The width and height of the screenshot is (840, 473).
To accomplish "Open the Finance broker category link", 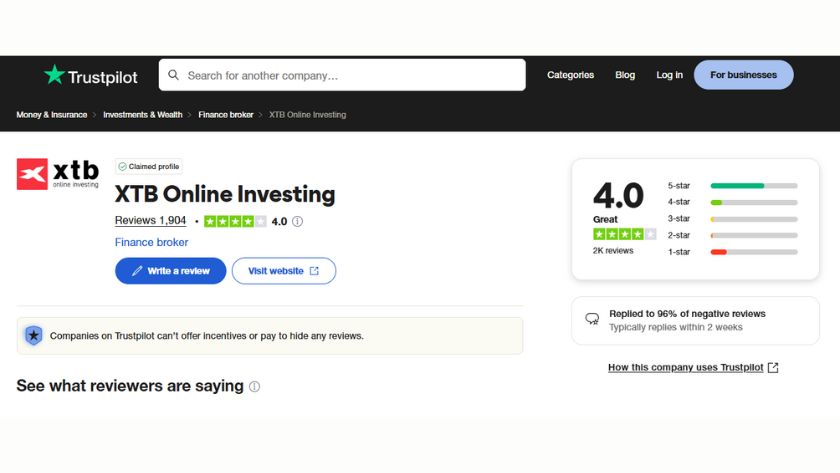I will point(152,242).
